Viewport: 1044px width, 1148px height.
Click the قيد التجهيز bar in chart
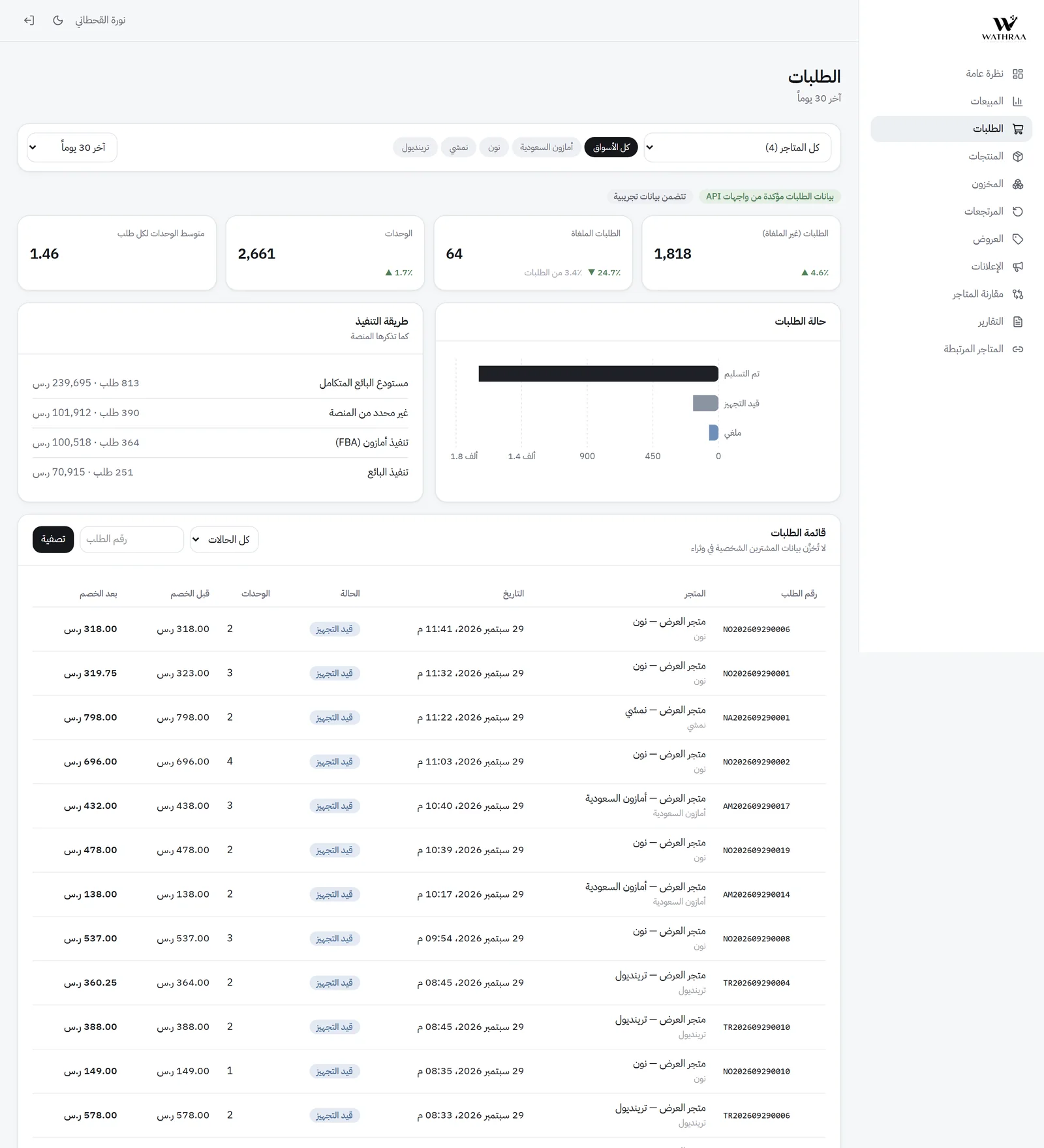click(705, 403)
